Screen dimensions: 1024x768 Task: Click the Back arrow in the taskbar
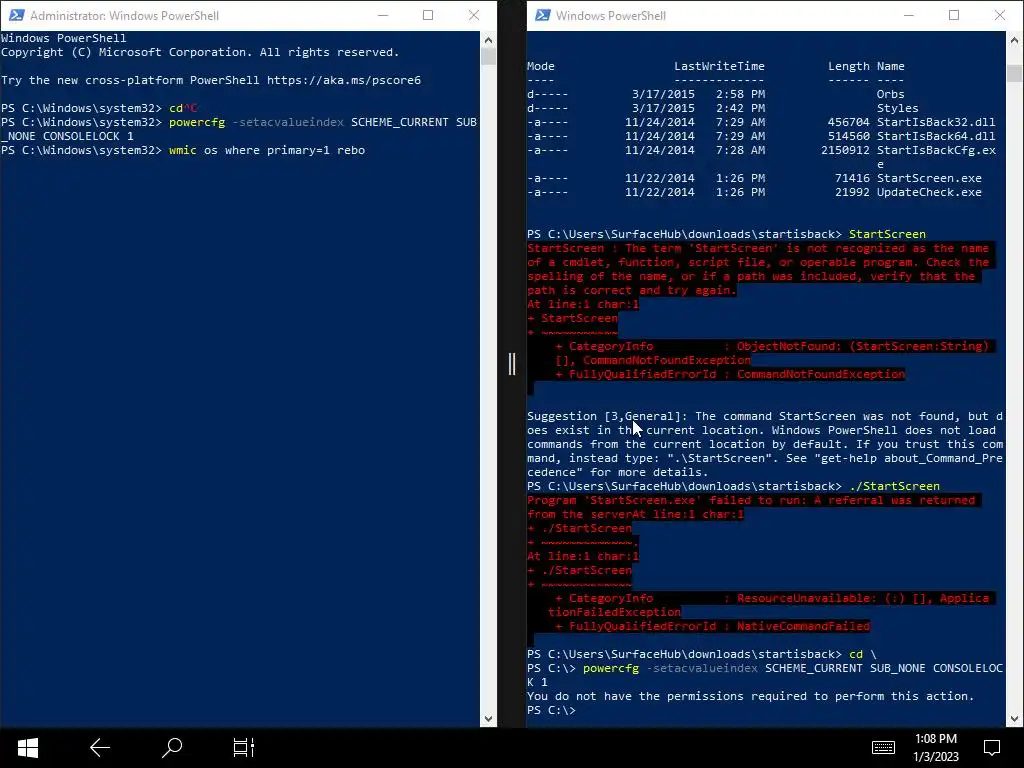(x=99, y=748)
